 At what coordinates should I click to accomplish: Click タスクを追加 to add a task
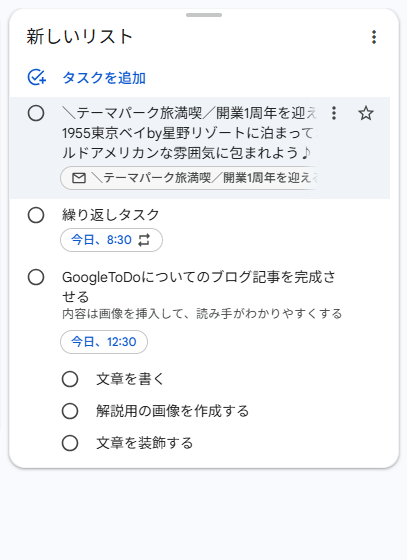(x=104, y=78)
